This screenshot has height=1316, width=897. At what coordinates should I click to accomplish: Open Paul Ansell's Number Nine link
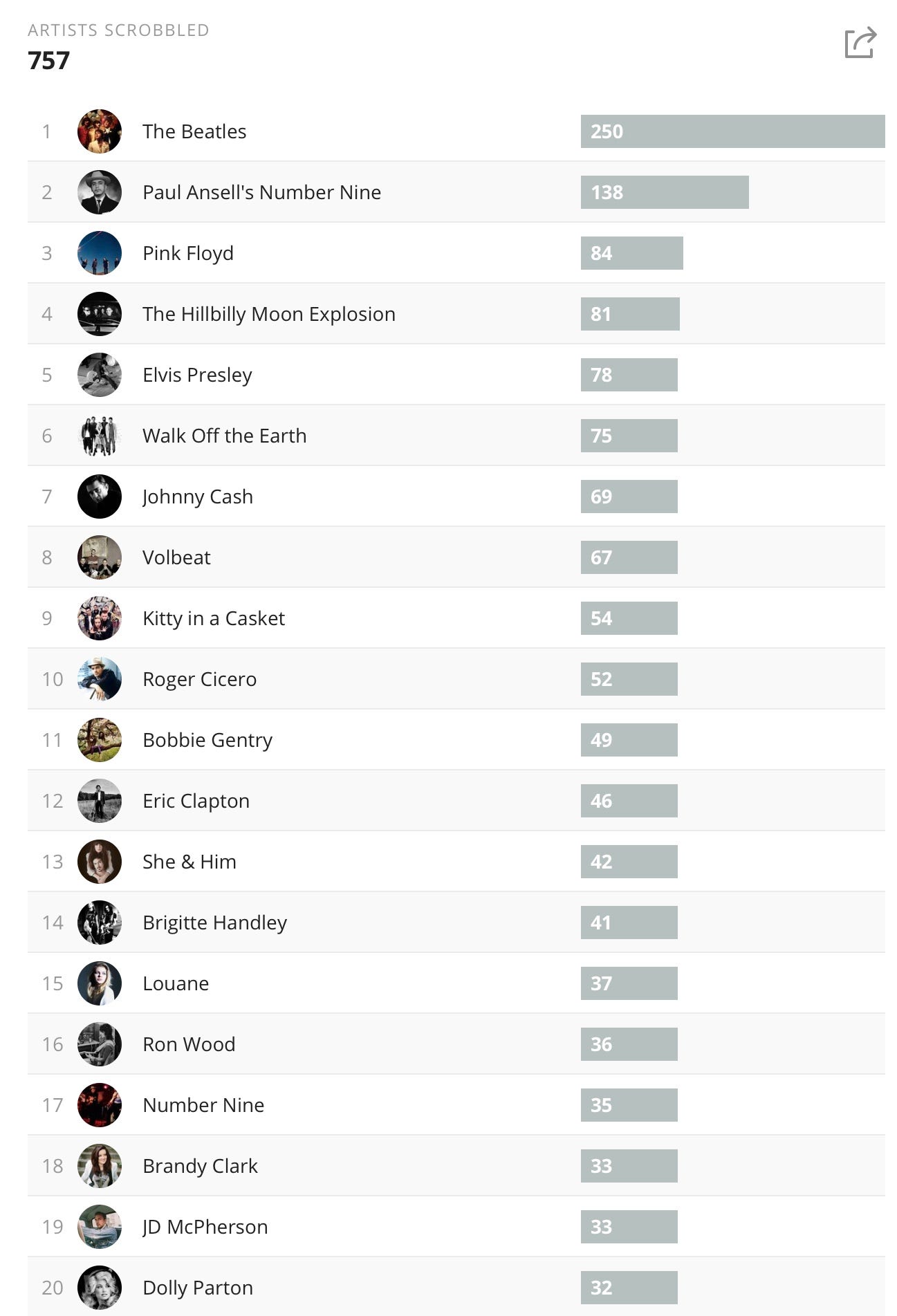[261, 192]
